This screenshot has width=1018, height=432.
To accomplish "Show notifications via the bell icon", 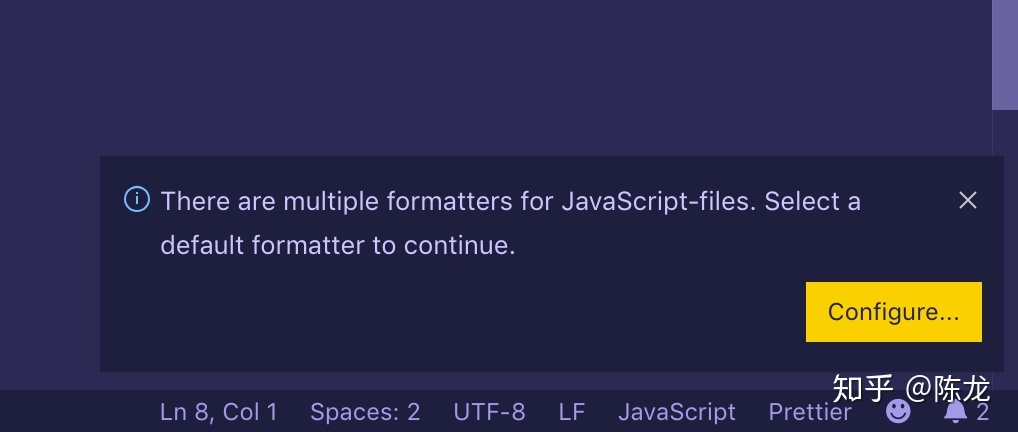I will pyautogui.click(x=956, y=411).
